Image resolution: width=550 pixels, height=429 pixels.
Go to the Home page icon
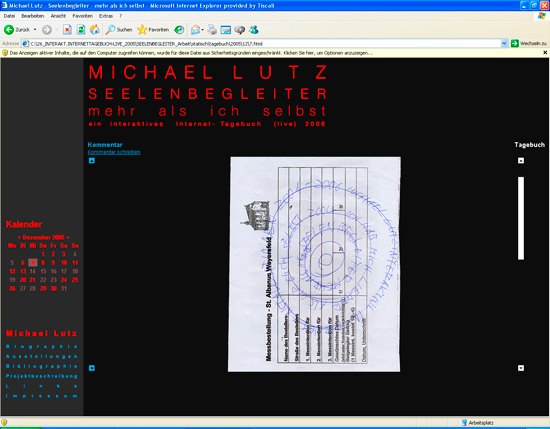(95, 30)
